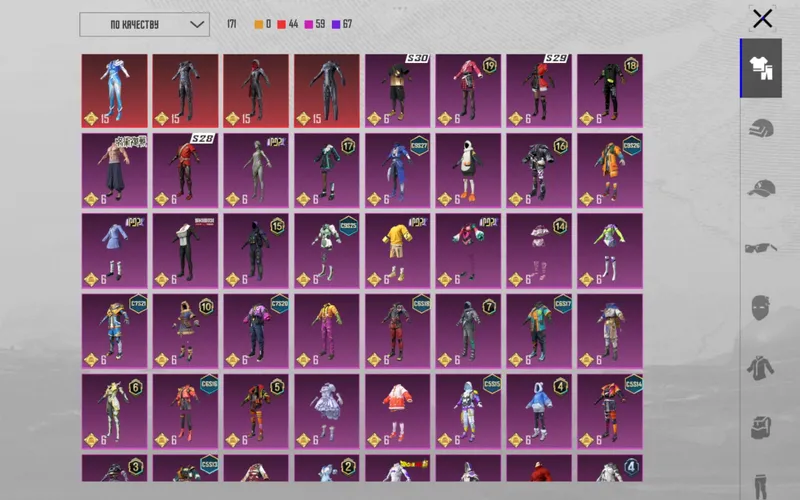Open the pants category icon
This screenshot has height=500, width=800.
(761, 486)
